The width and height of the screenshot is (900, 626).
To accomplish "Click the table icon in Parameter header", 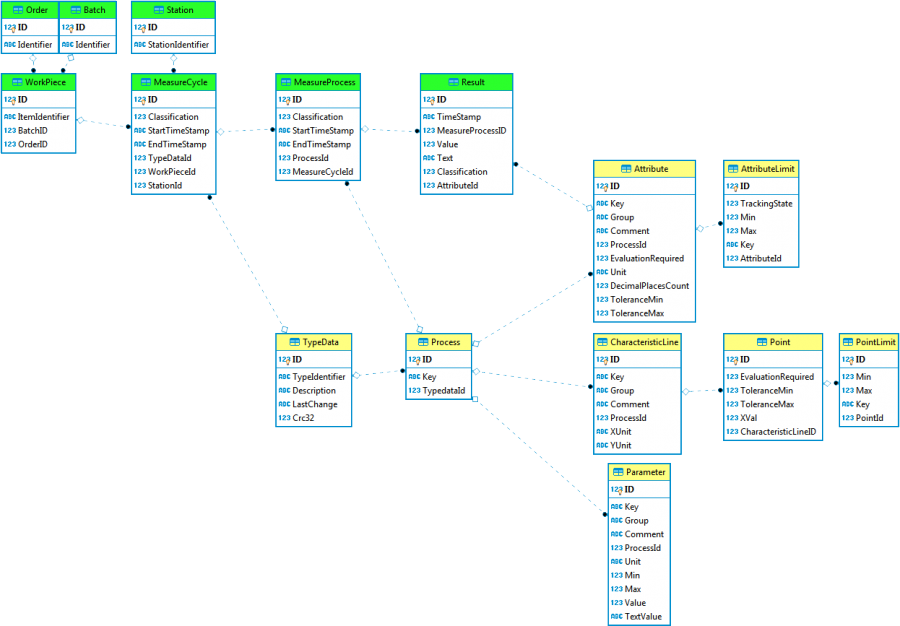I will [617, 472].
